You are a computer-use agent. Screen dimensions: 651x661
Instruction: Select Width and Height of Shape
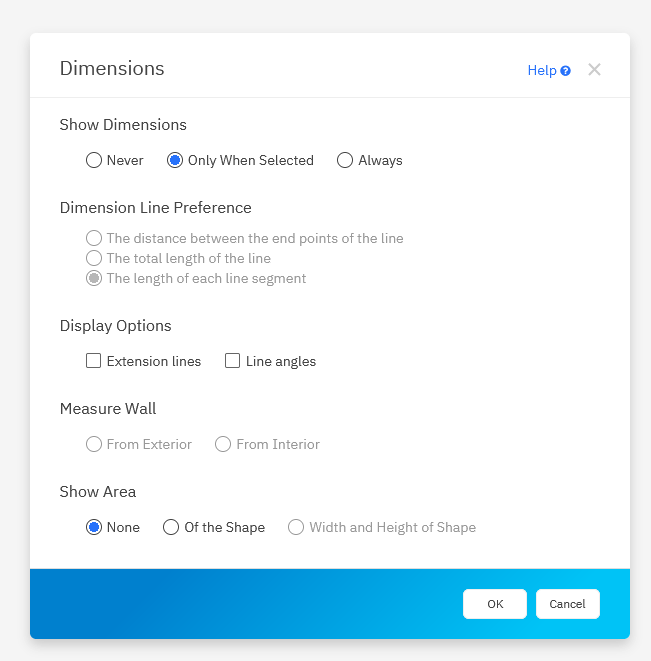(x=296, y=527)
